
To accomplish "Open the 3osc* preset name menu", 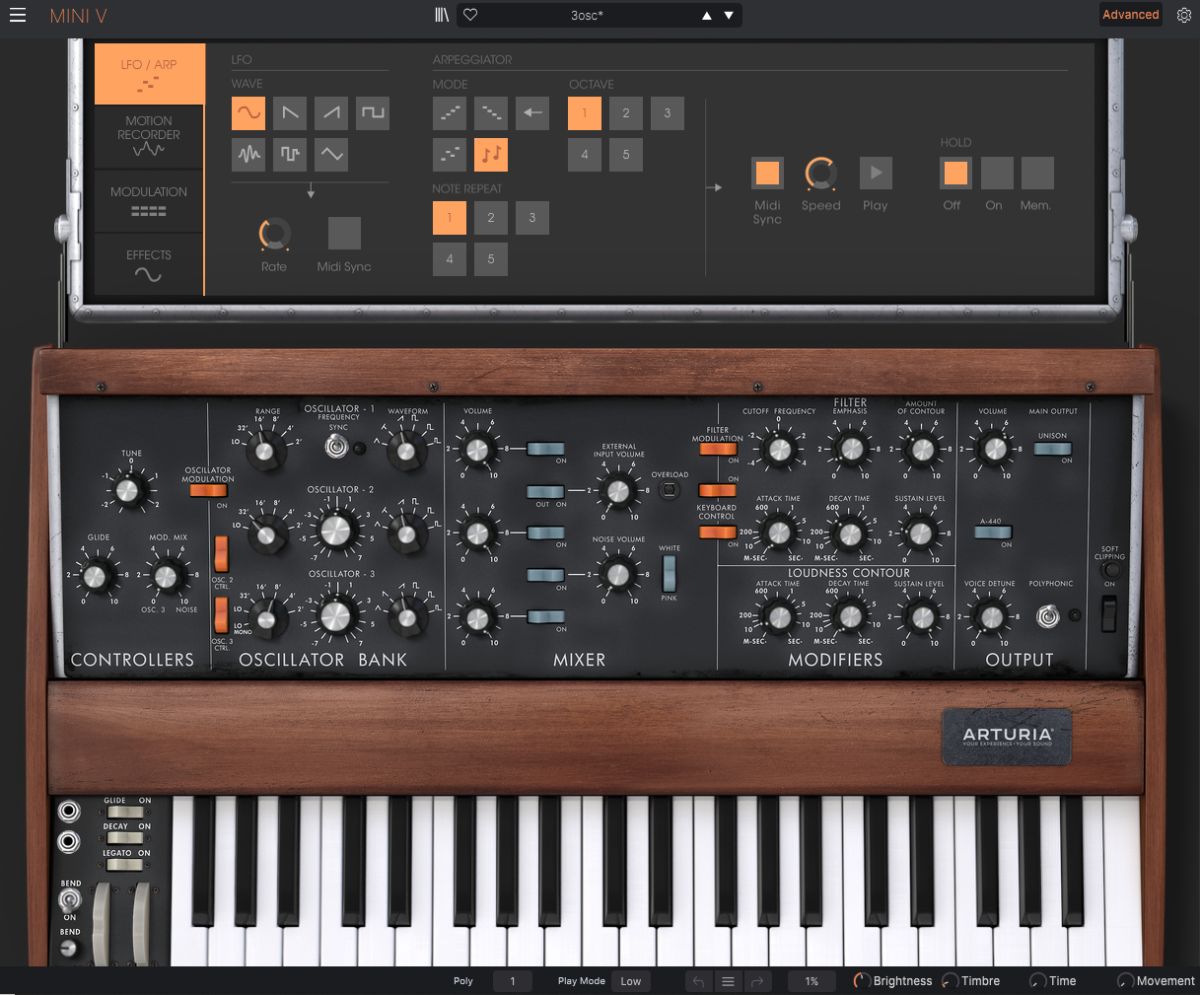I will tap(587, 15).
